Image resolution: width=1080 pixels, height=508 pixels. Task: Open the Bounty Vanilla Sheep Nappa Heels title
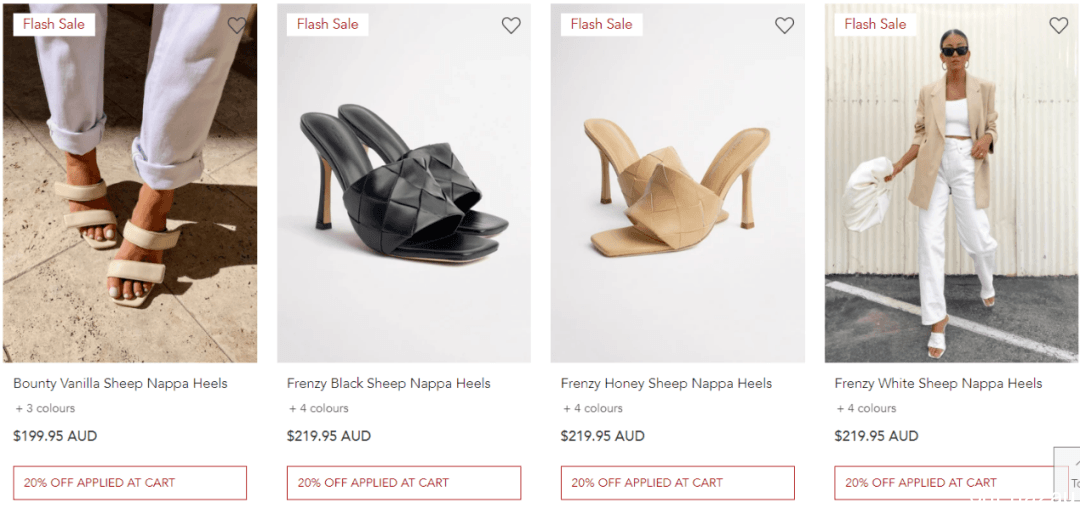[121, 383]
